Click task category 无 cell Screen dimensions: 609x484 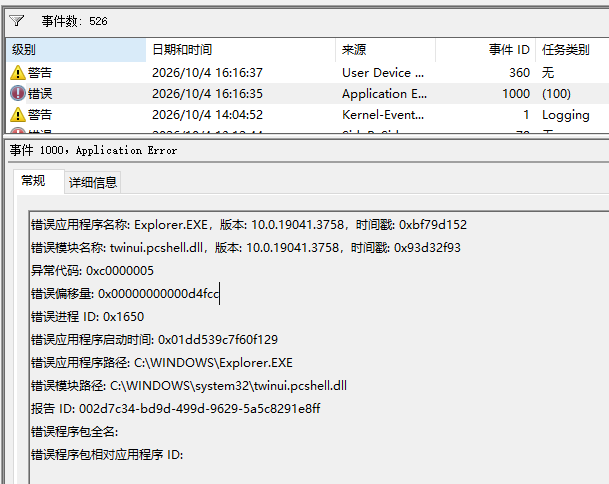click(548, 73)
